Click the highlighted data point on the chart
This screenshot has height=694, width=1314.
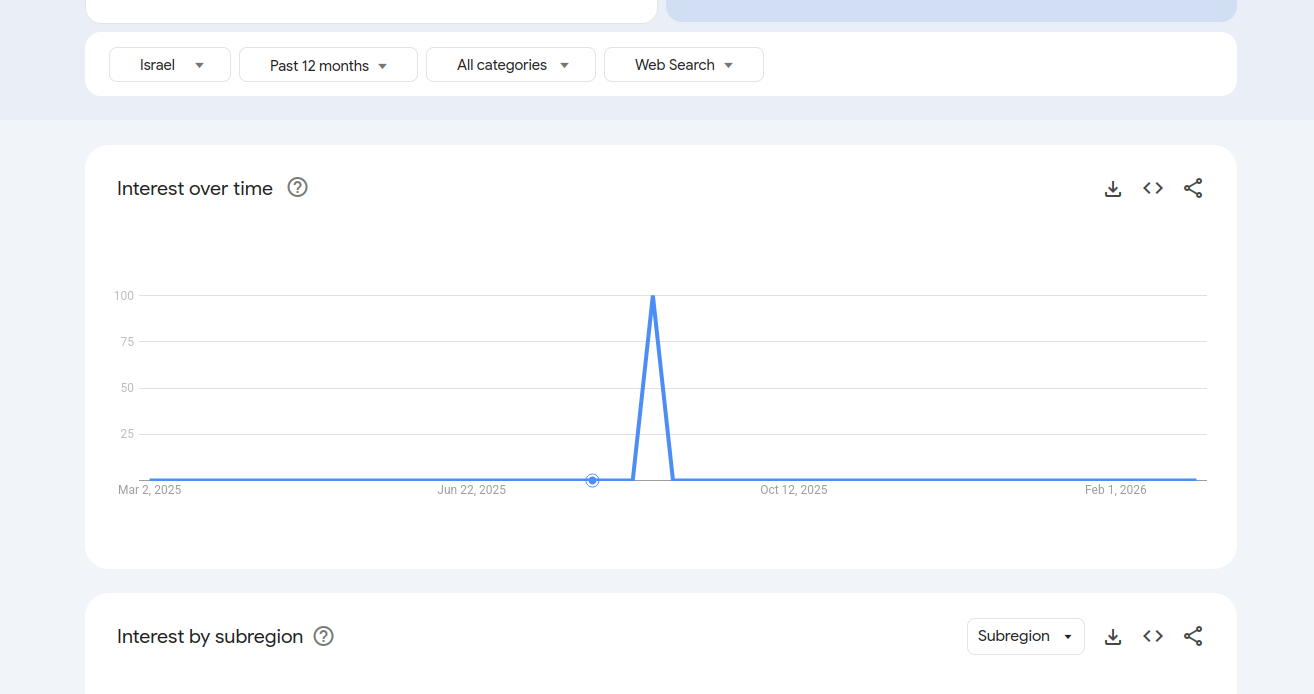pyautogui.click(x=592, y=480)
